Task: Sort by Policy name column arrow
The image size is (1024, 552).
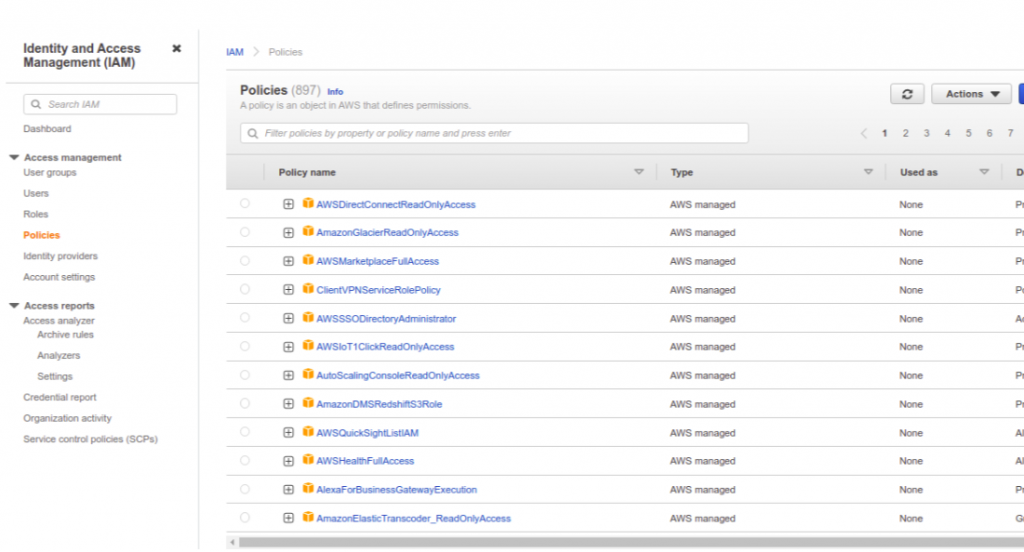Action: pyautogui.click(x=639, y=172)
